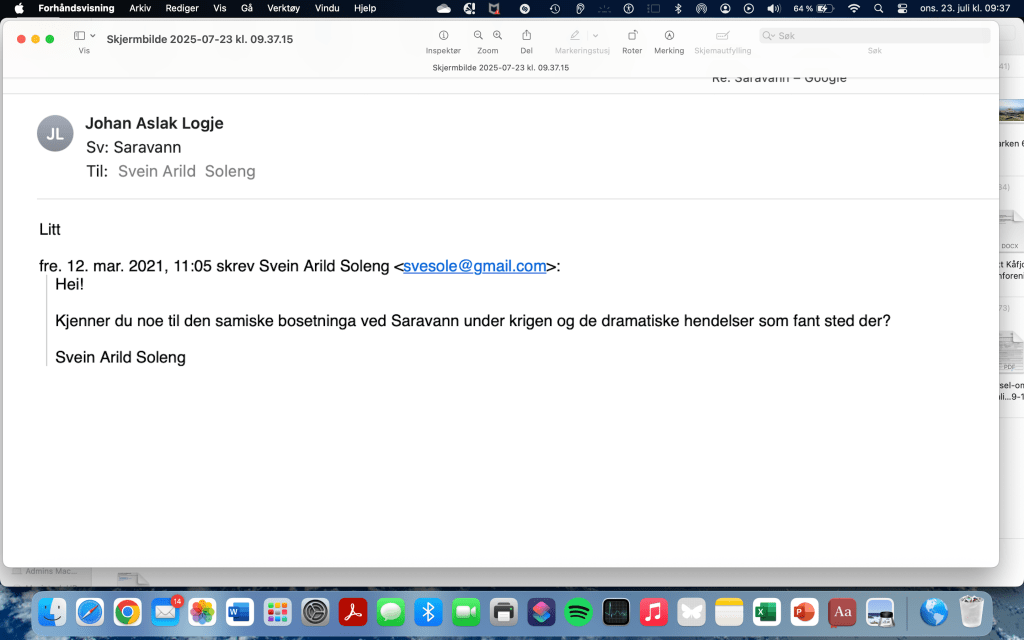Open the Rediger menu
Image resolution: width=1024 pixels, height=640 pixels.
[182, 8]
